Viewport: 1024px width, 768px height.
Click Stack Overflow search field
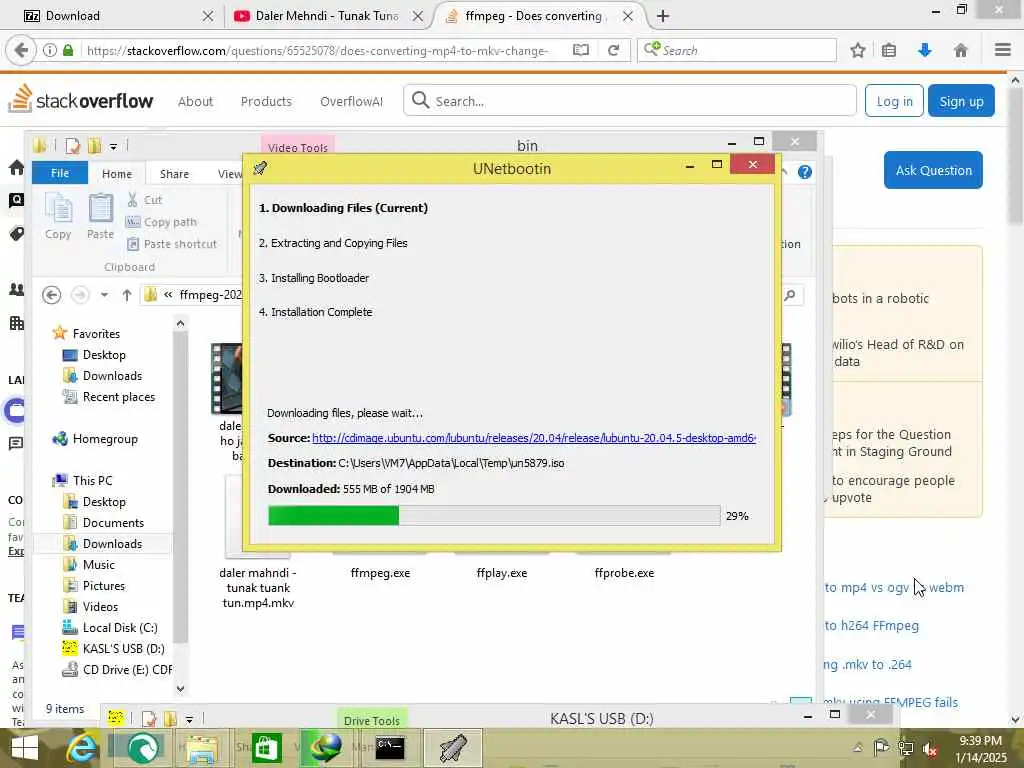click(x=630, y=101)
